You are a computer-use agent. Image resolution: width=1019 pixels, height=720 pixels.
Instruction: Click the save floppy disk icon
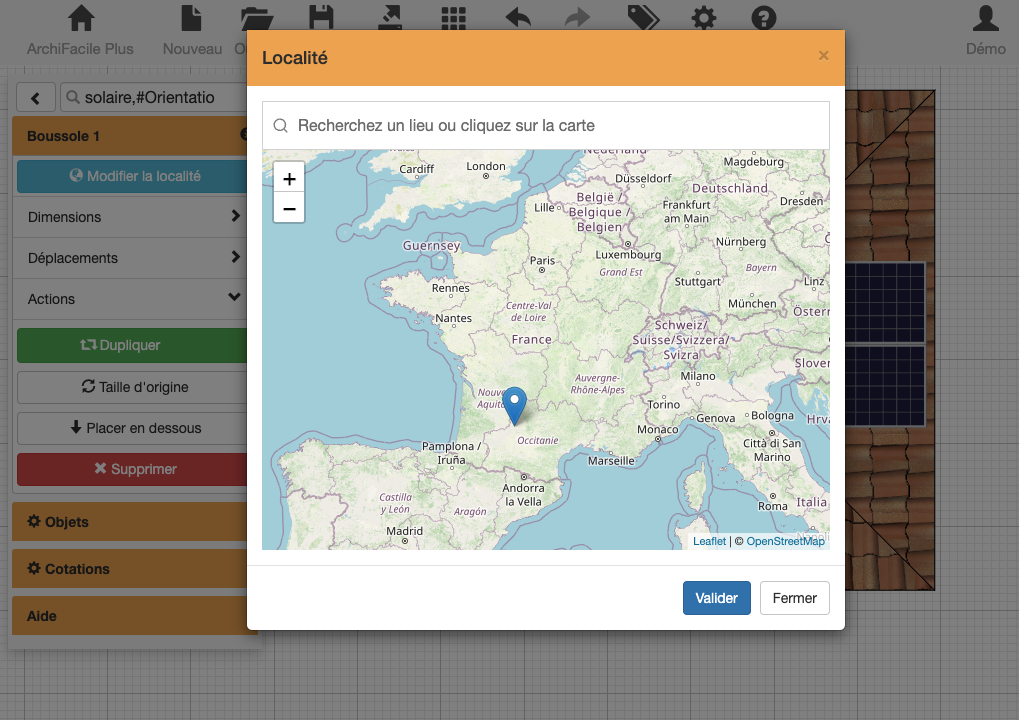pyautogui.click(x=321, y=19)
